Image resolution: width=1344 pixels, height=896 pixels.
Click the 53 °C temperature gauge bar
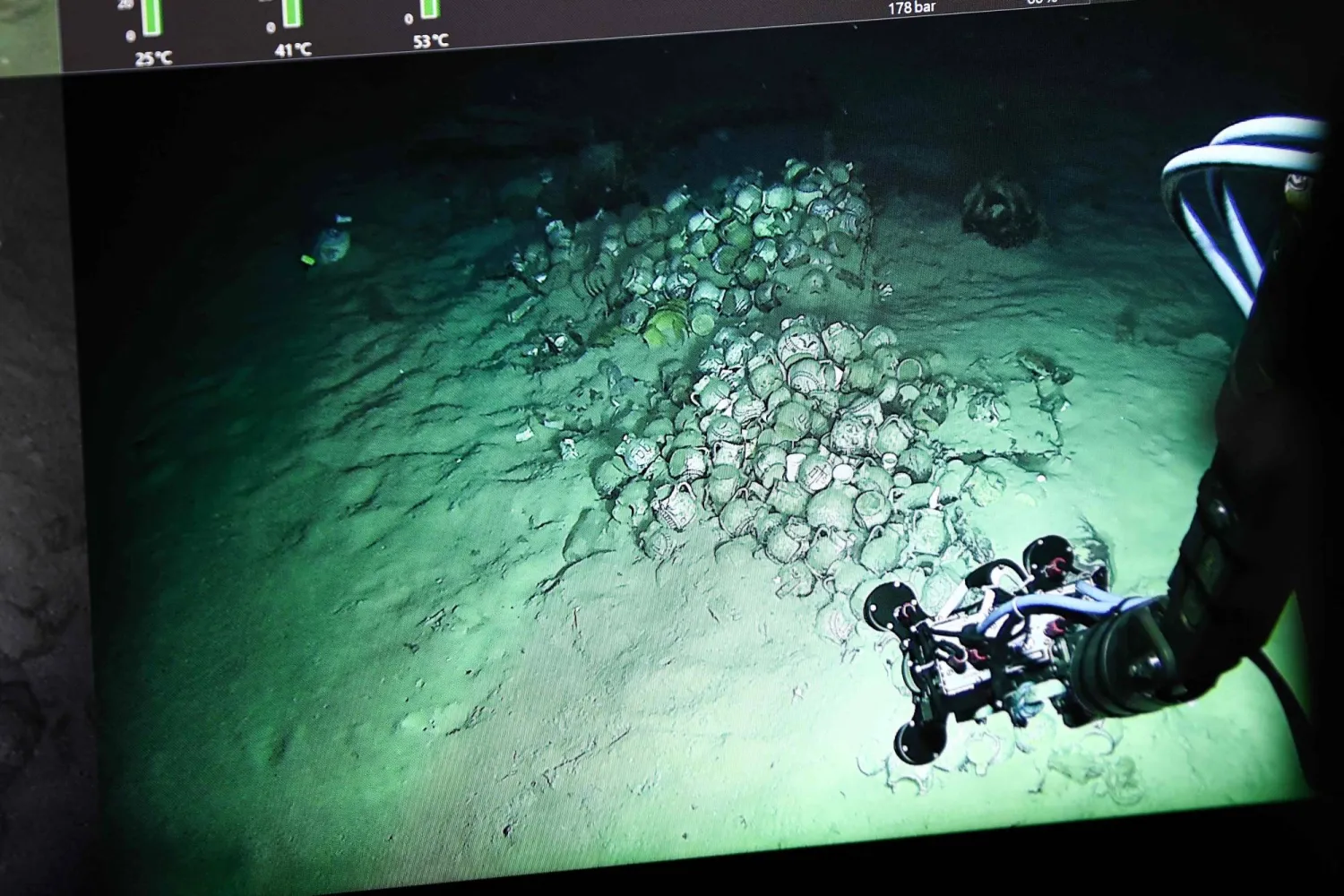click(x=430, y=9)
